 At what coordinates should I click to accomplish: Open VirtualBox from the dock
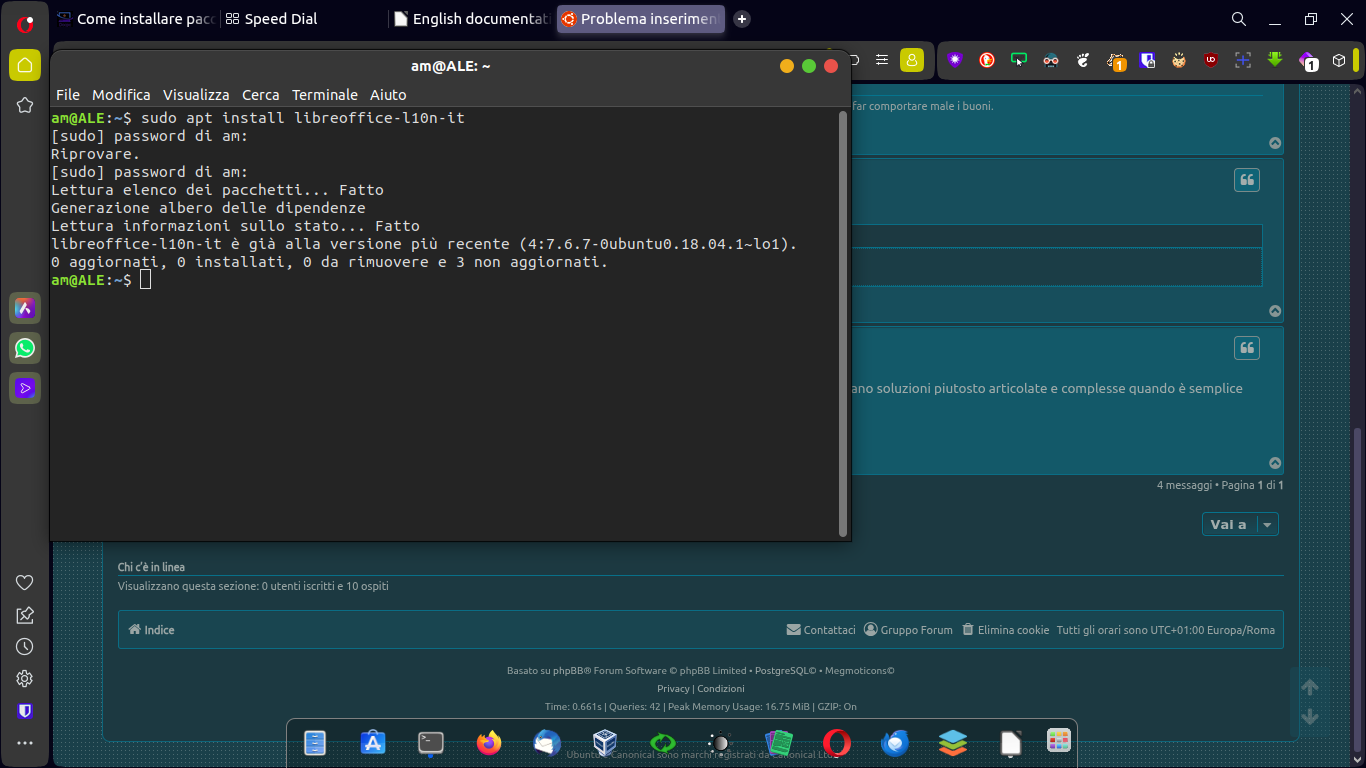tap(604, 743)
